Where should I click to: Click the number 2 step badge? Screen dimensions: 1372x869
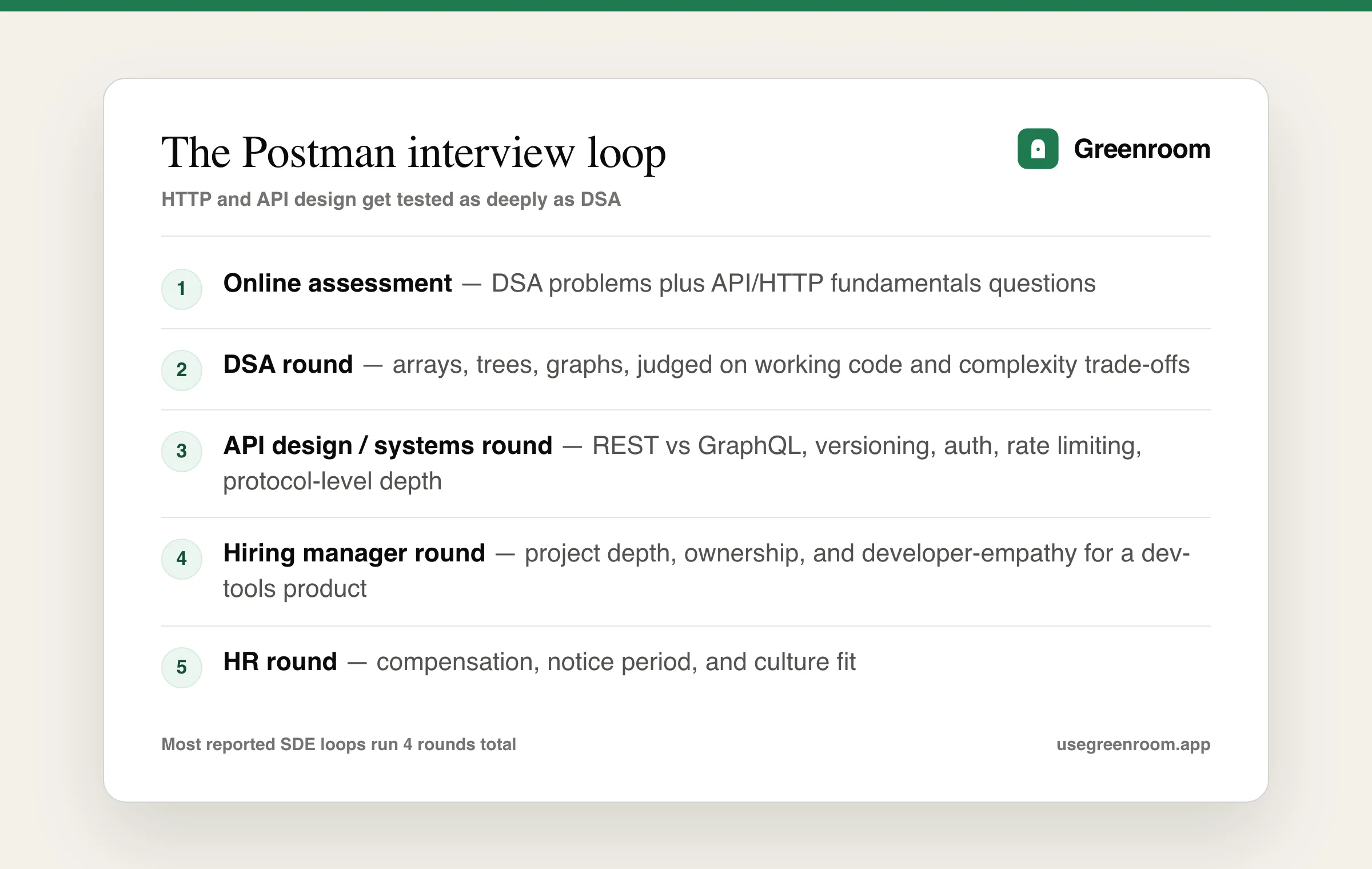pos(182,370)
